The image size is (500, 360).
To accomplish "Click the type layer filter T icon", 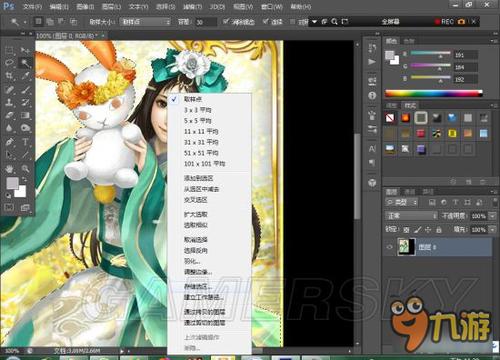I will pos(456,202).
